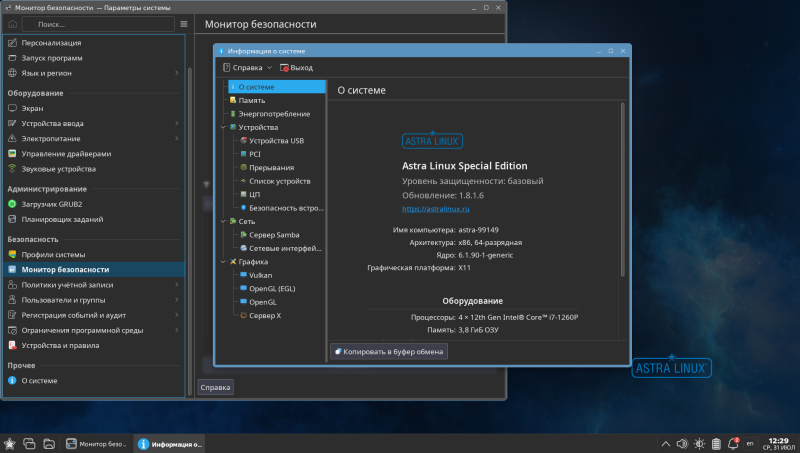
Task: Click the battery icon in tray
Action: (x=716, y=444)
